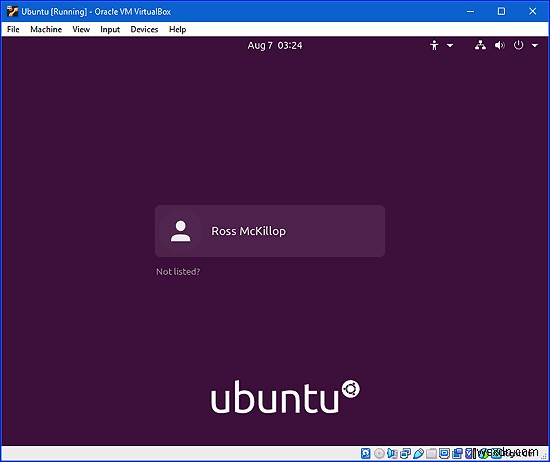Click the volume speaker icon
Image resolution: width=550 pixels, height=462 pixels.
click(x=499, y=45)
